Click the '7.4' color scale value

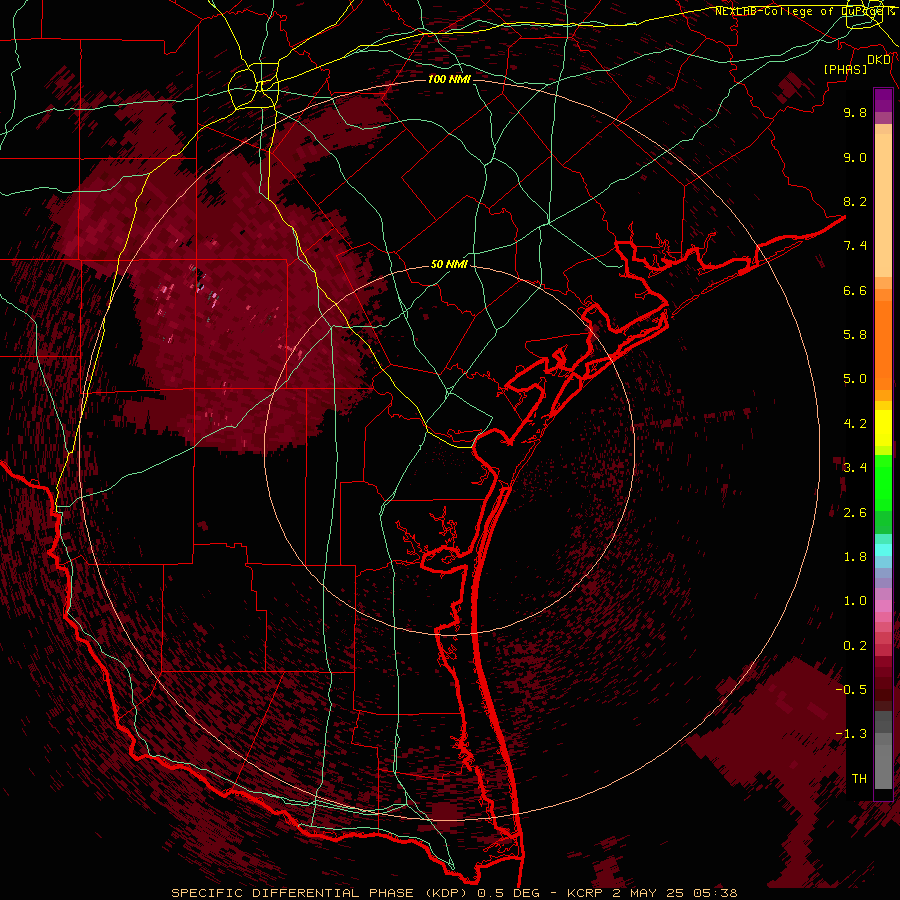(855, 246)
